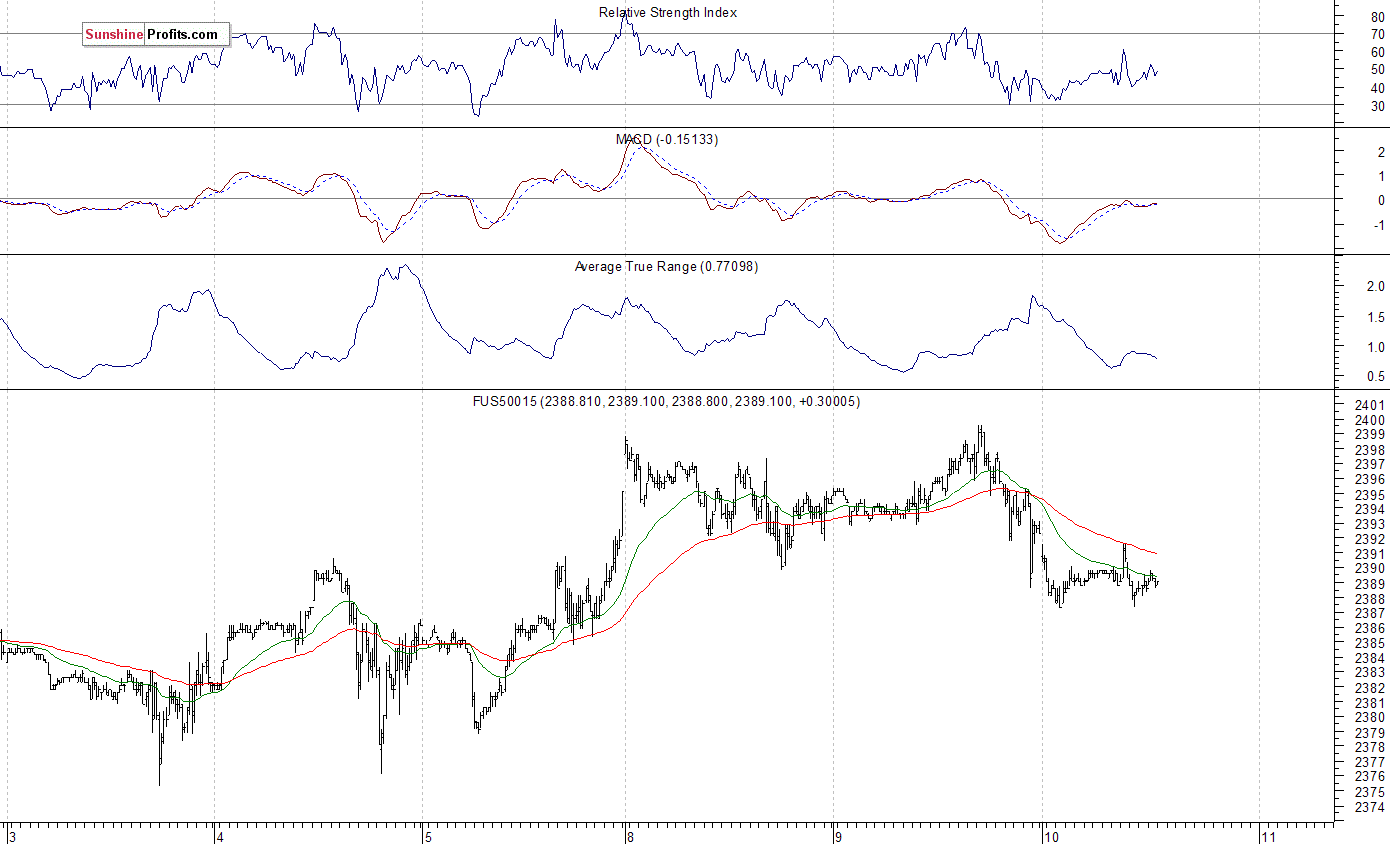Click the 2385 price axis value
The width and height of the screenshot is (1390, 844).
tap(1371, 643)
